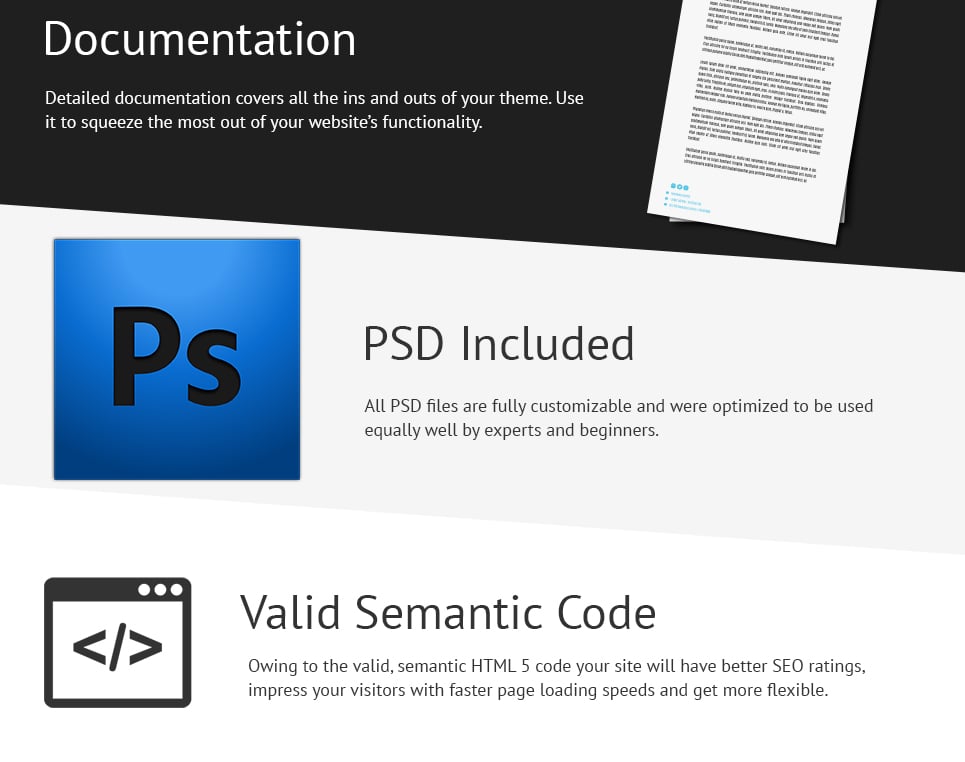Click the PSD Included heading
965x762 pixels.
coord(499,343)
